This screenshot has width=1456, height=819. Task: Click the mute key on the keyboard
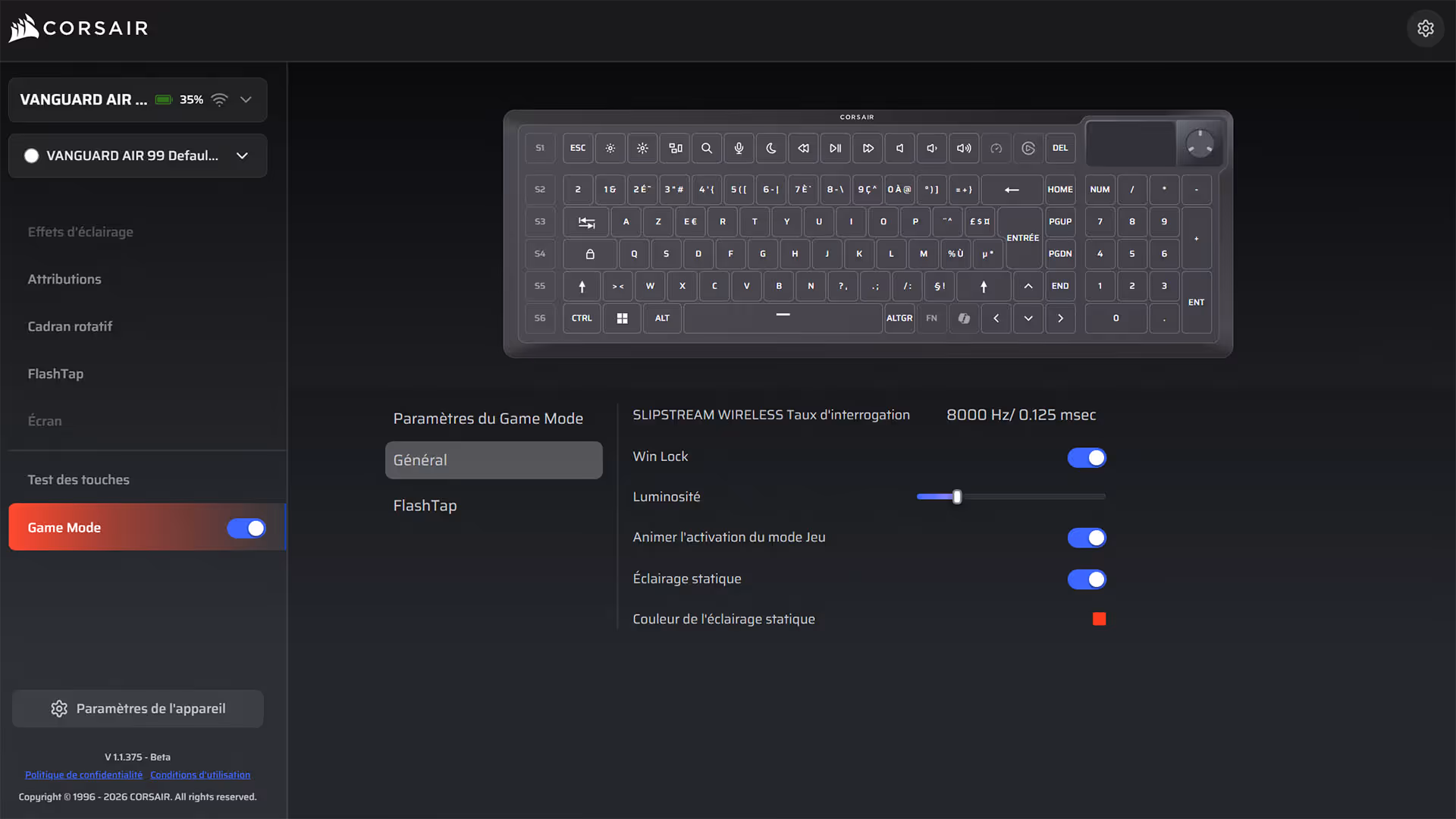899,148
